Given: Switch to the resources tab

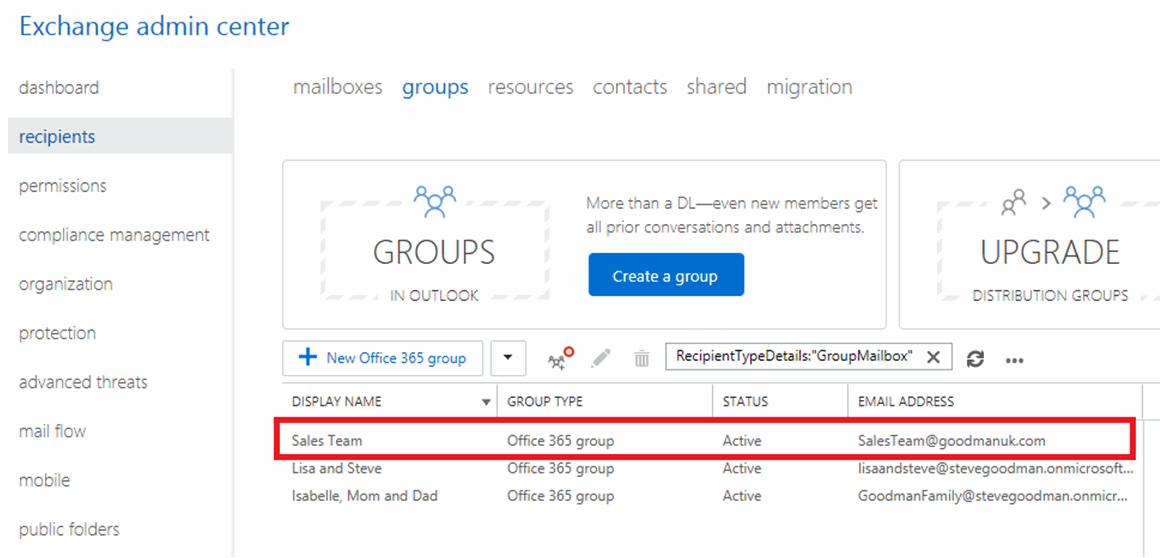Looking at the screenshot, I should [x=530, y=87].
